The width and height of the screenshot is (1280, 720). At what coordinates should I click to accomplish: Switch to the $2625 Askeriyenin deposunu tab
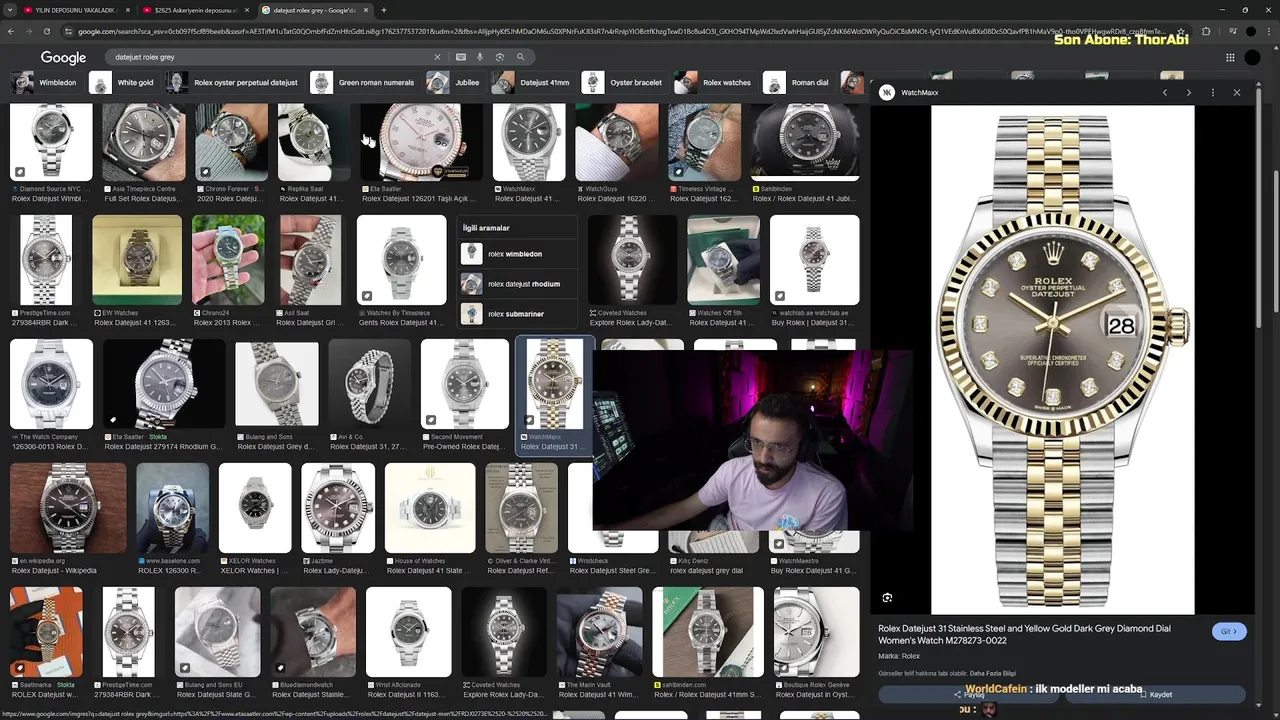[194, 10]
